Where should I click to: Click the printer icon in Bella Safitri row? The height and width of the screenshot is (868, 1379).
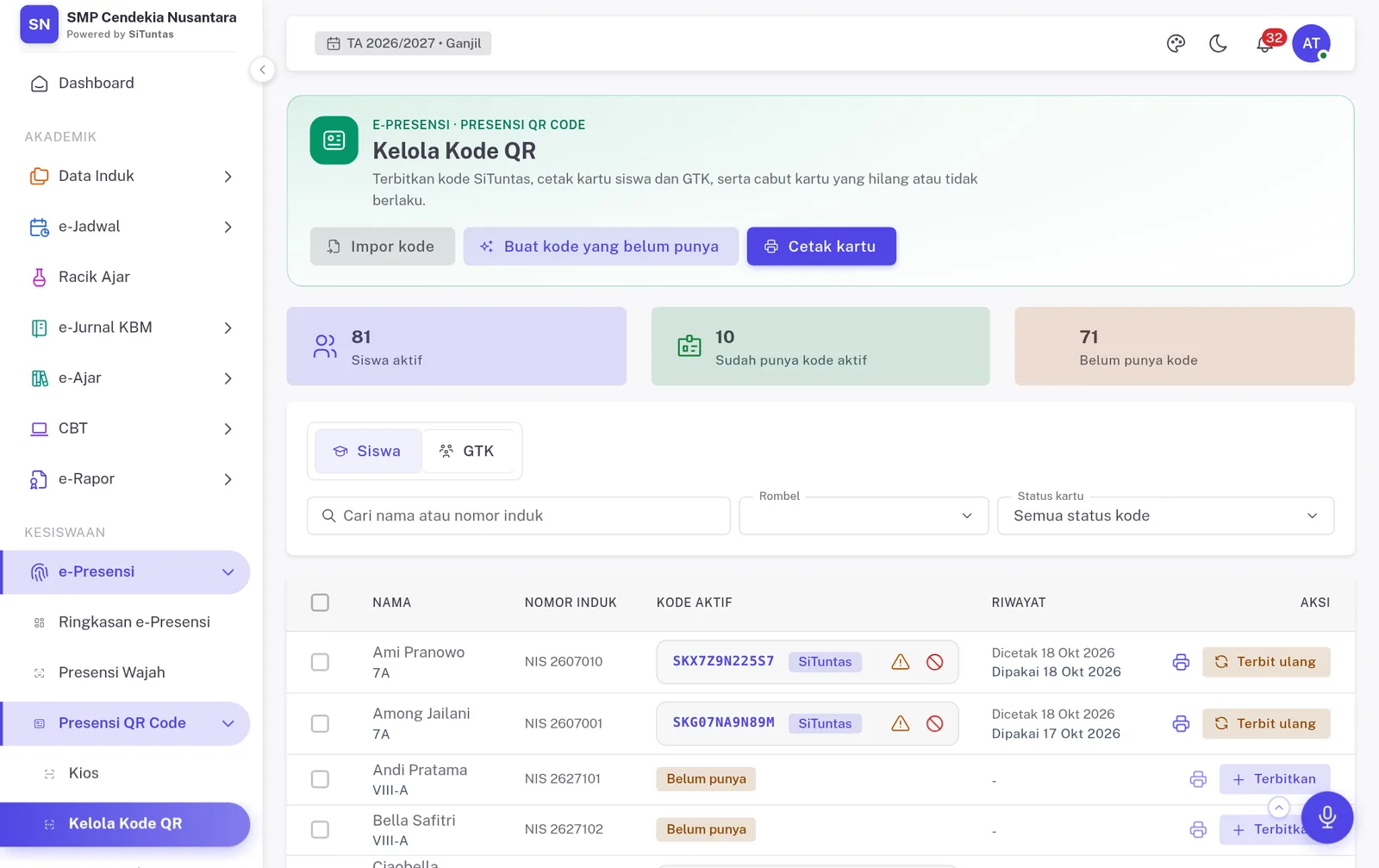pos(1198,829)
